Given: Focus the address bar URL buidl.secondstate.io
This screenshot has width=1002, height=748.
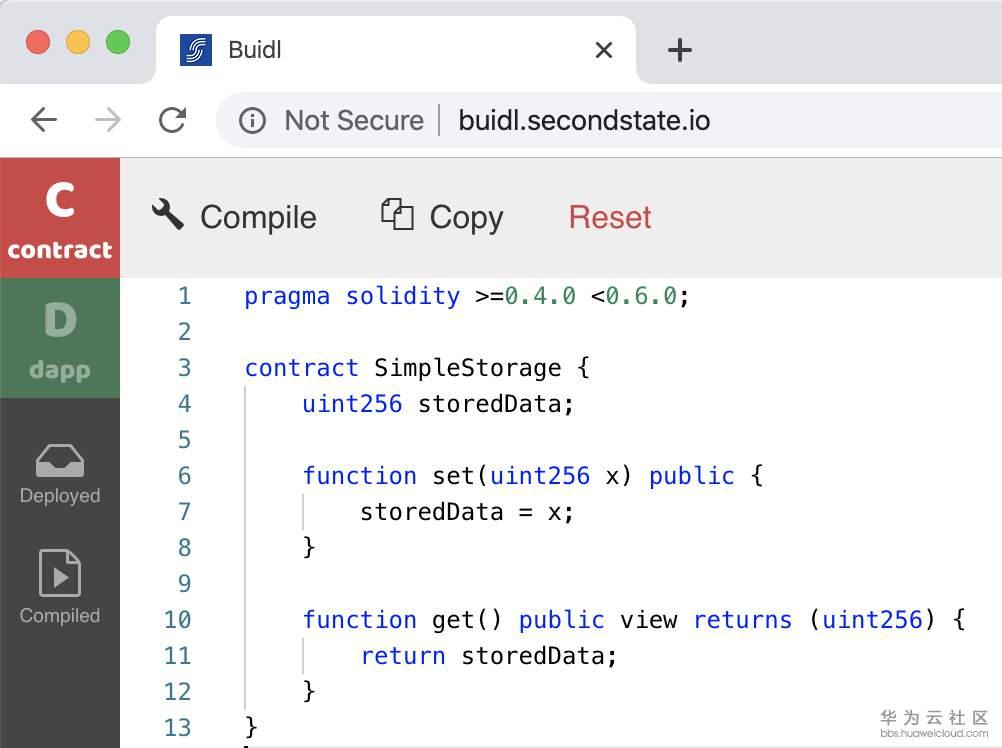Looking at the screenshot, I should pyautogui.click(x=584, y=121).
